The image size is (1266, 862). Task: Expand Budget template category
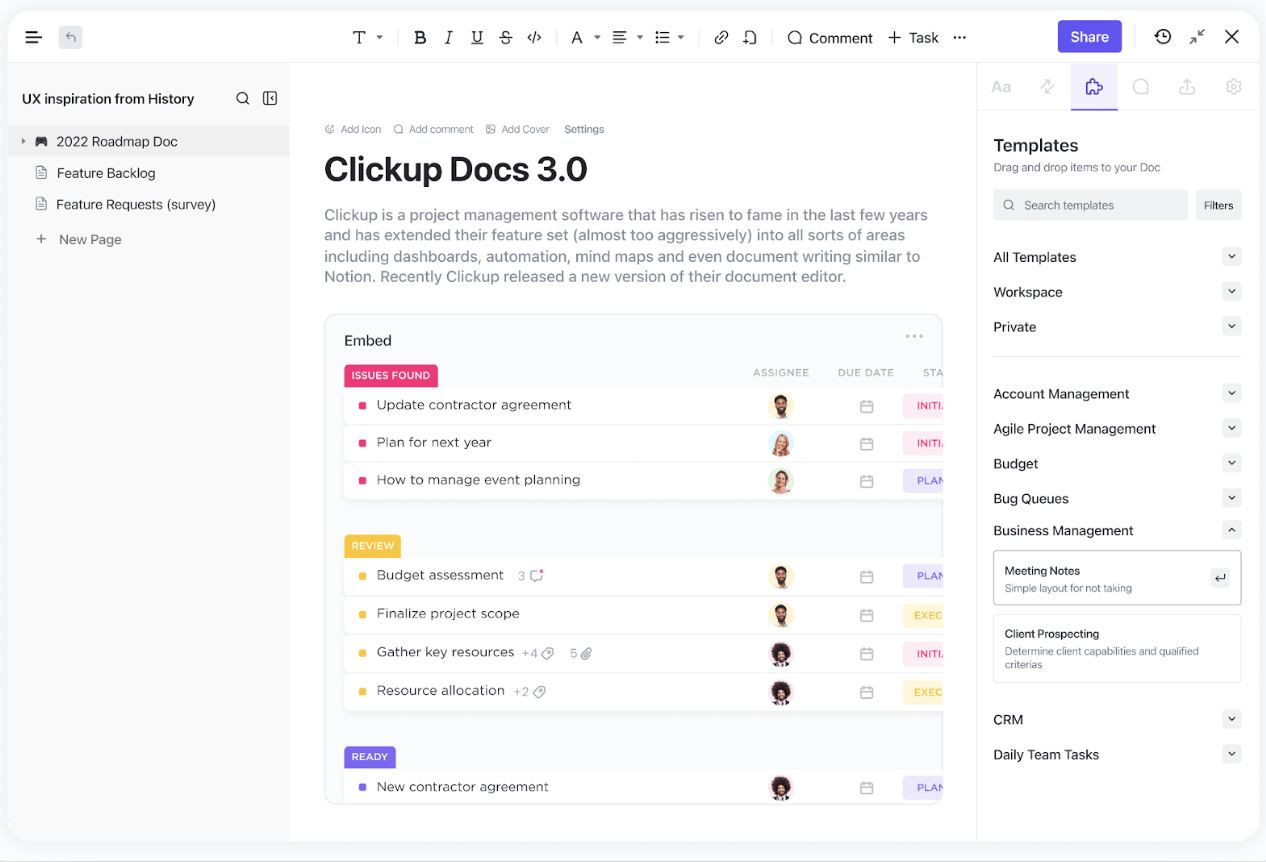pos(1232,463)
